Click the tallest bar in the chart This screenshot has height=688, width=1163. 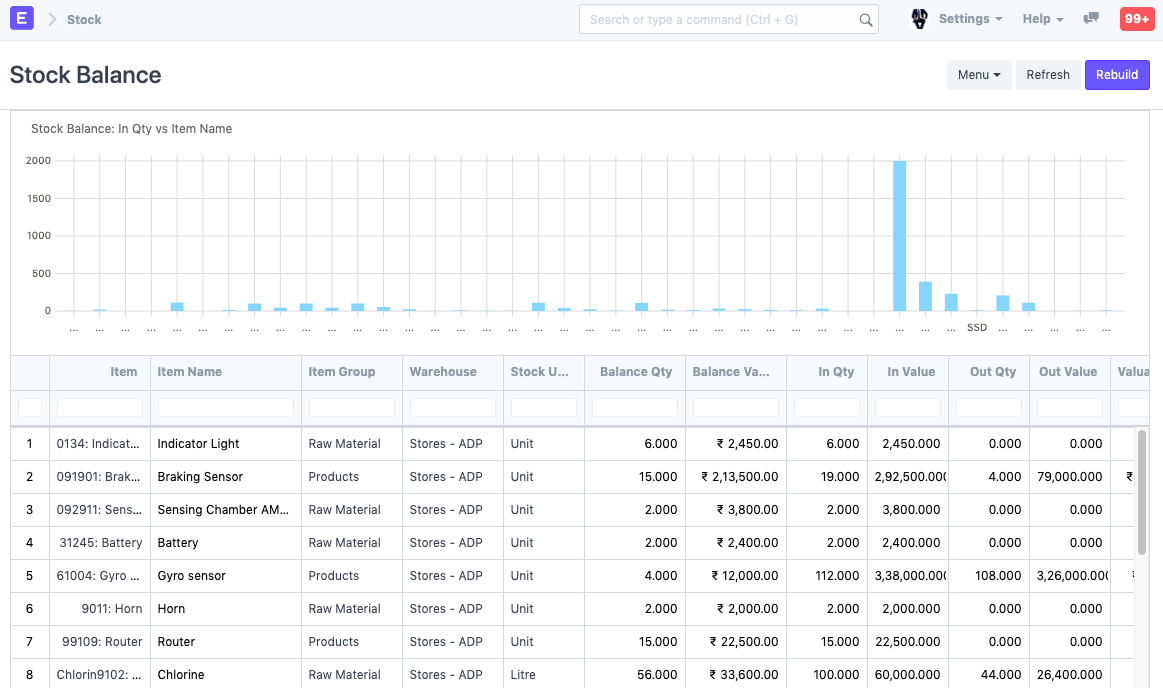click(x=899, y=236)
